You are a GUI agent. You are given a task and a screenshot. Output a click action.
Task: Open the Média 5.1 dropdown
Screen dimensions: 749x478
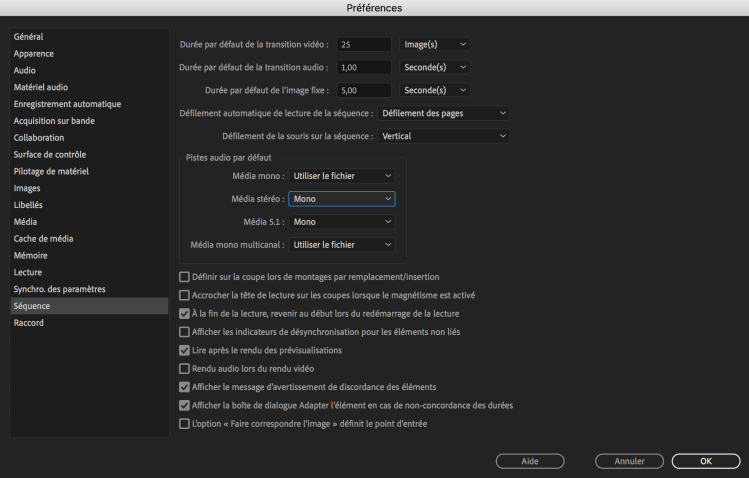[x=342, y=221]
